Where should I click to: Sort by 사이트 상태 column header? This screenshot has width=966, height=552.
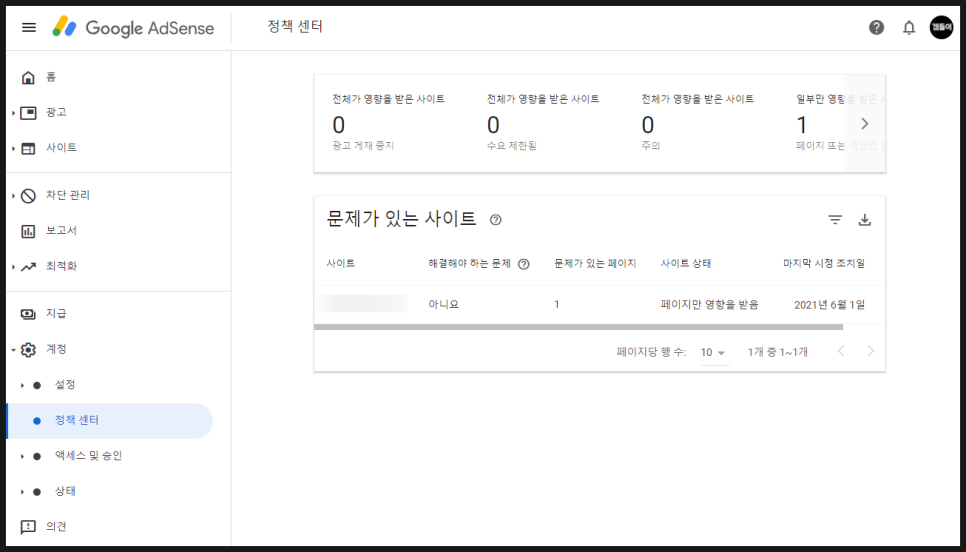tap(686, 264)
